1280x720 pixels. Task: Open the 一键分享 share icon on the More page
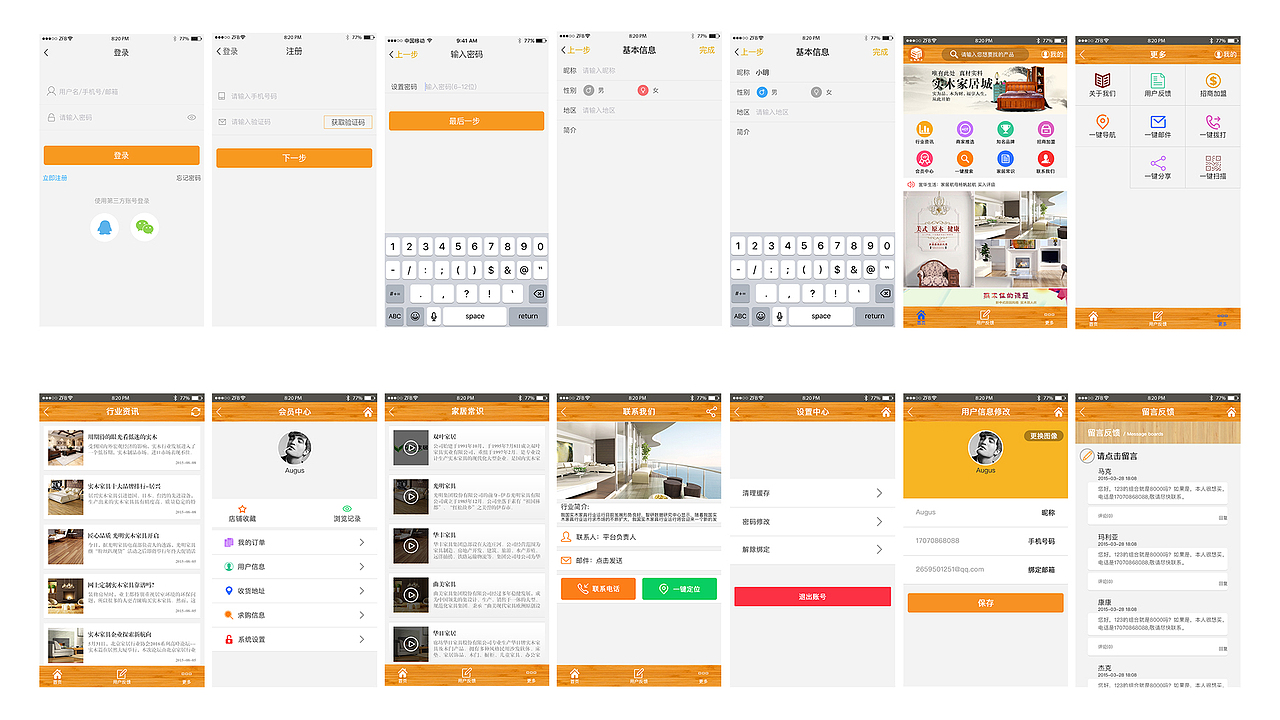coord(1159,164)
